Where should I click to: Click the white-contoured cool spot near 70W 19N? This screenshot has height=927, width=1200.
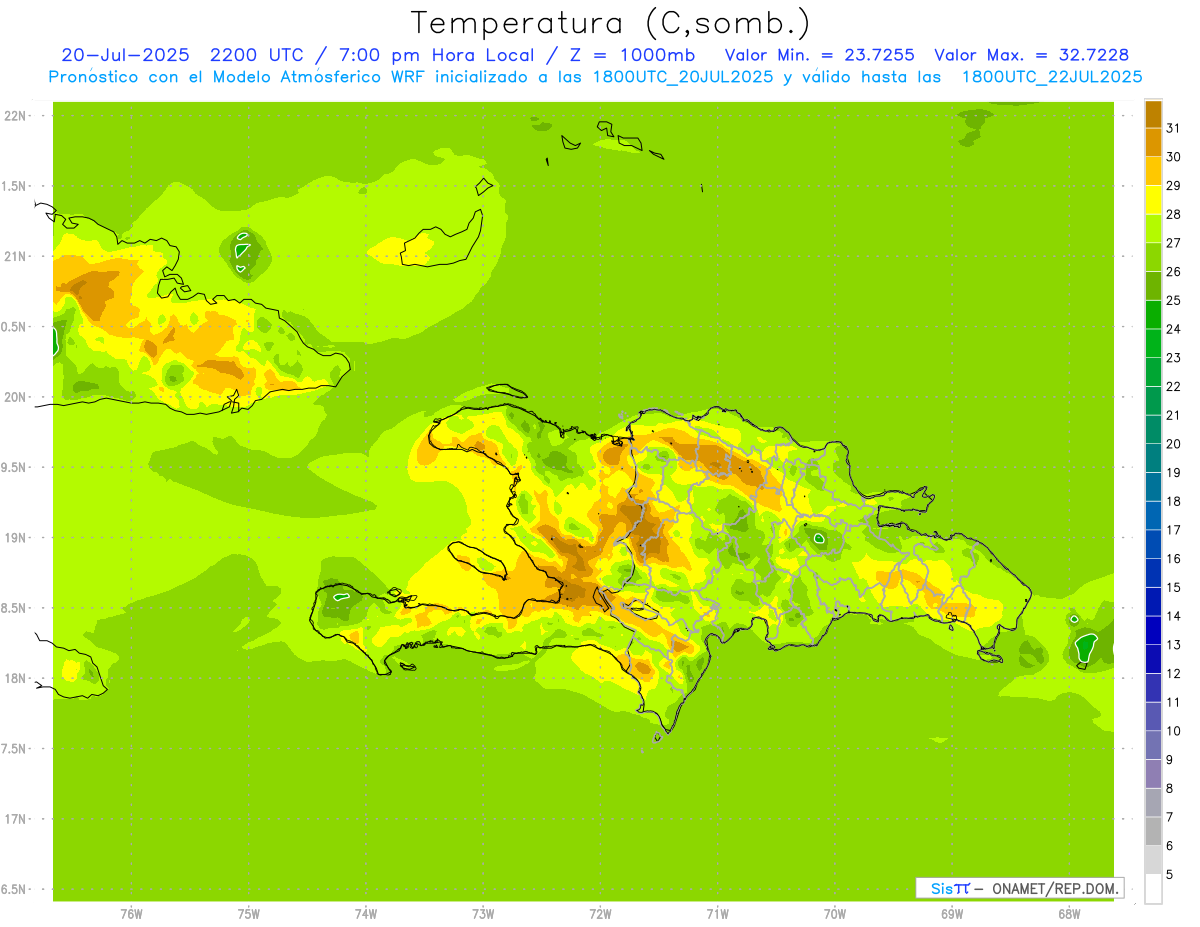point(819,538)
